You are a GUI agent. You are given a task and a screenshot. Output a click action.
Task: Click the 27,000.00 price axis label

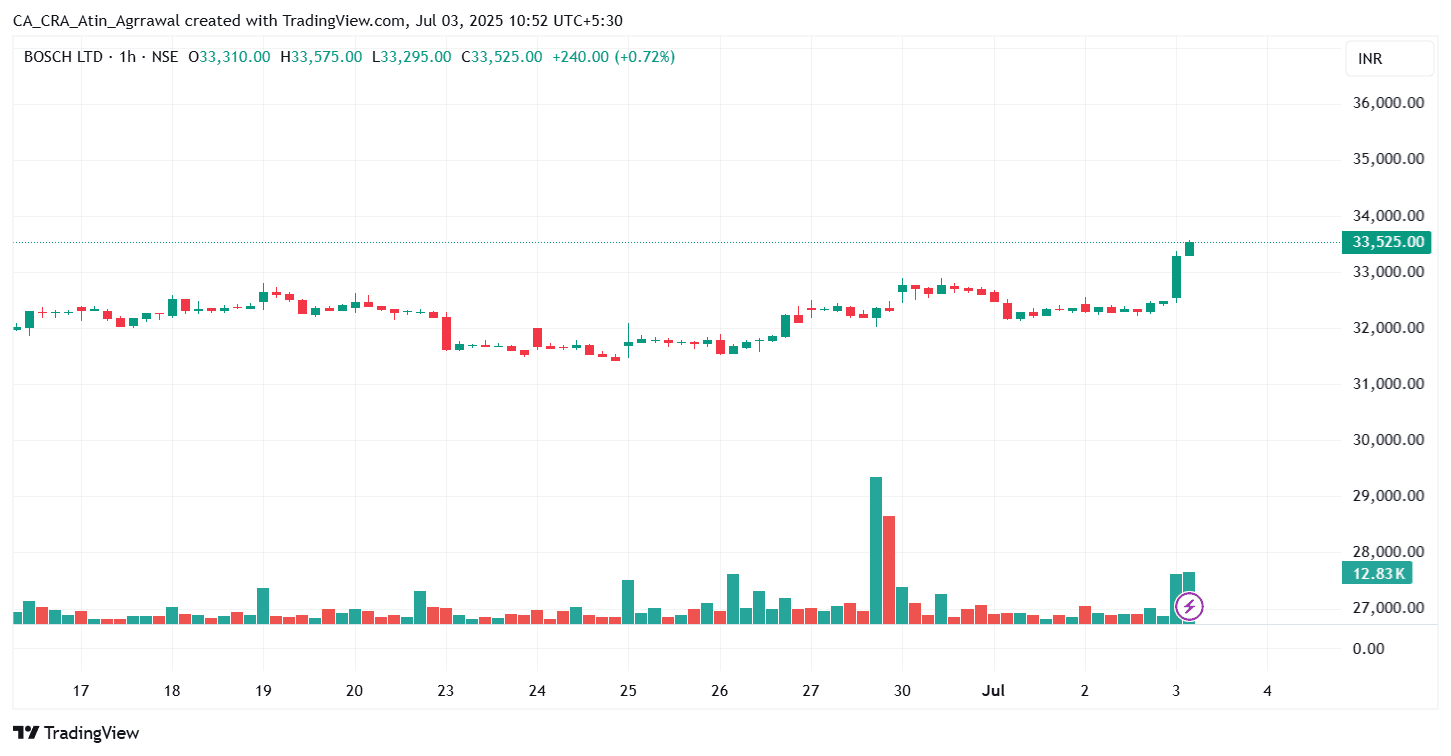click(1388, 608)
